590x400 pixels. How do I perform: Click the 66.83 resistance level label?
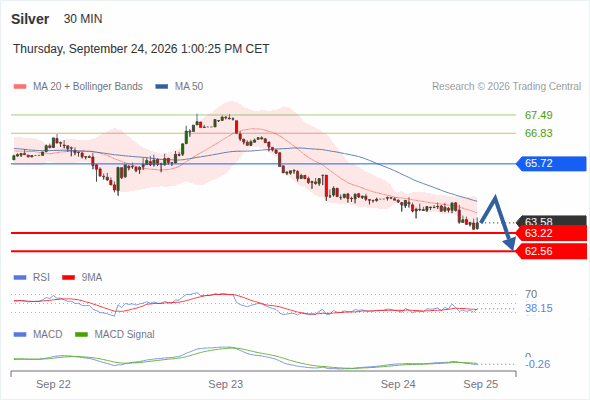pos(538,133)
